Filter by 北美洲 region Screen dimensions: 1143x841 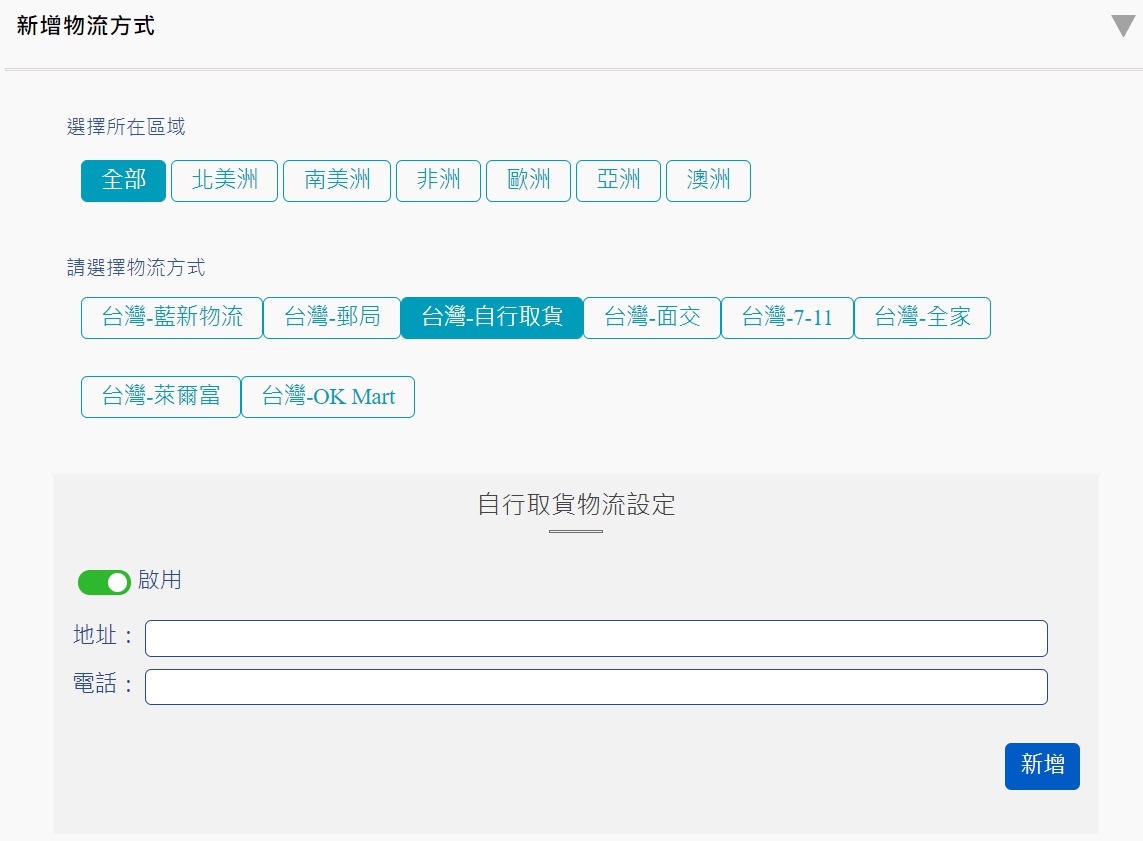pos(225,181)
